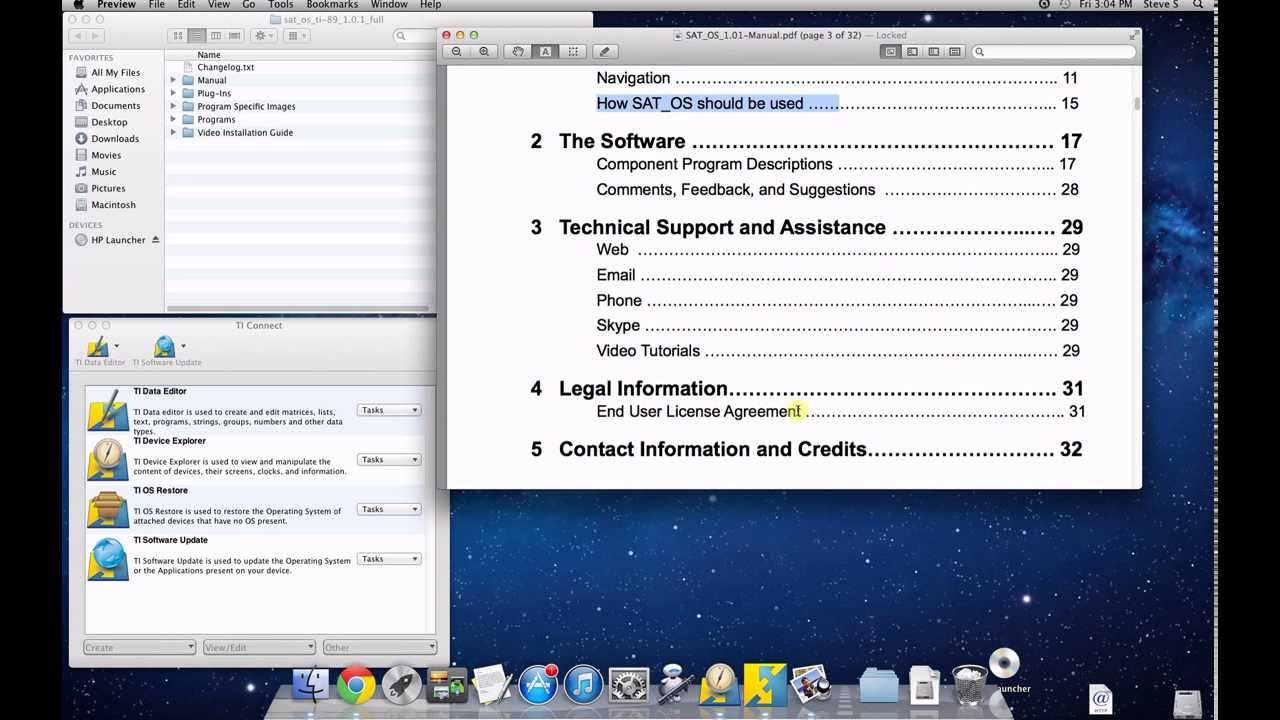The width and height of the screenshot is (1280, 720).
Task: Open the Tools menu
Action: tap(281, 5)
